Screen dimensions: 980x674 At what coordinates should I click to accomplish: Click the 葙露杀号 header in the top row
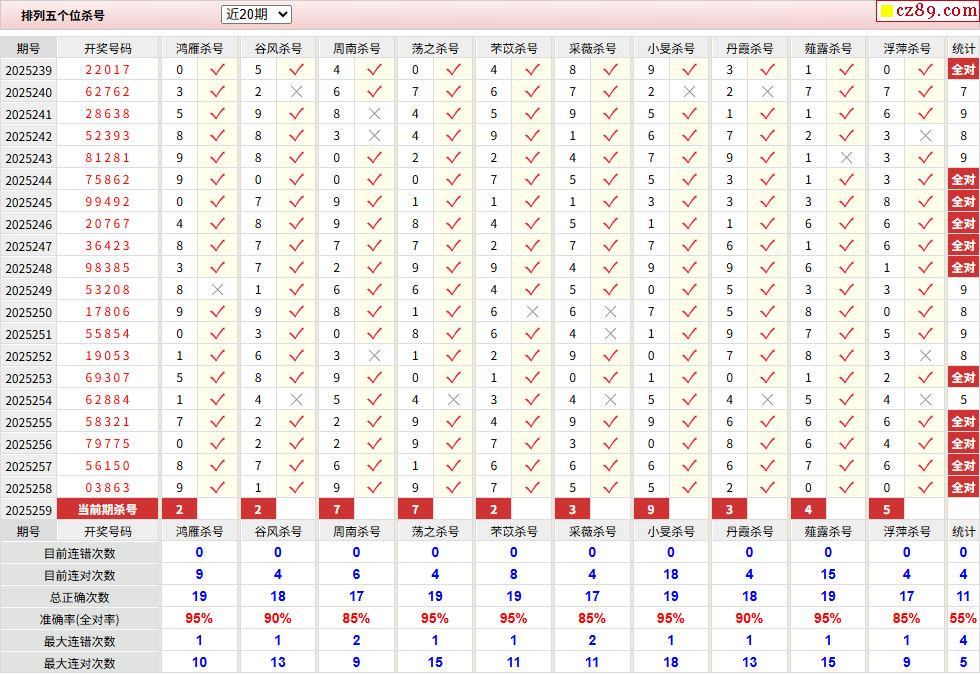(828, 48)
